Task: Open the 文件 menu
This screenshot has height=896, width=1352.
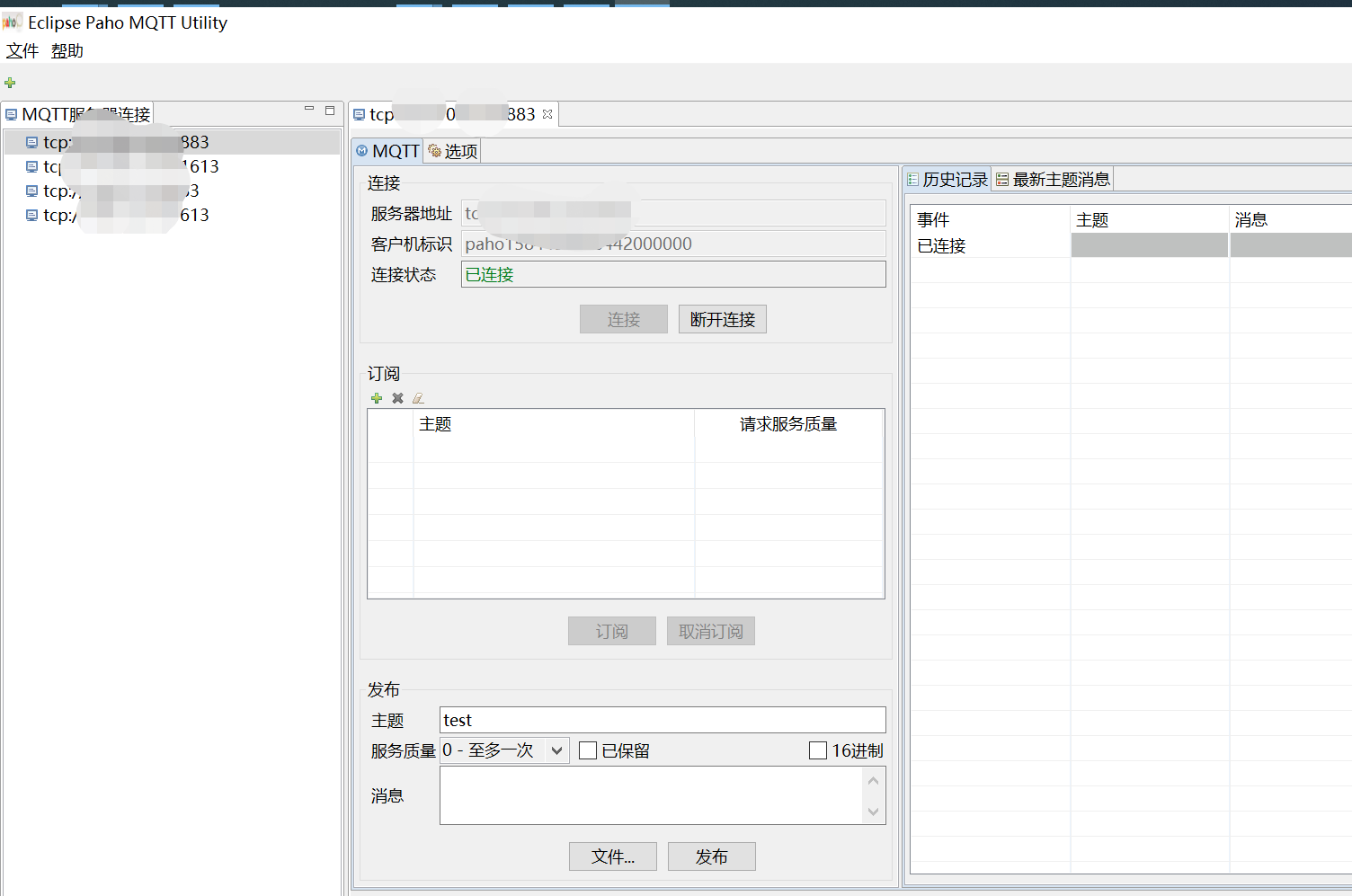Action: [x=22, y=51]
